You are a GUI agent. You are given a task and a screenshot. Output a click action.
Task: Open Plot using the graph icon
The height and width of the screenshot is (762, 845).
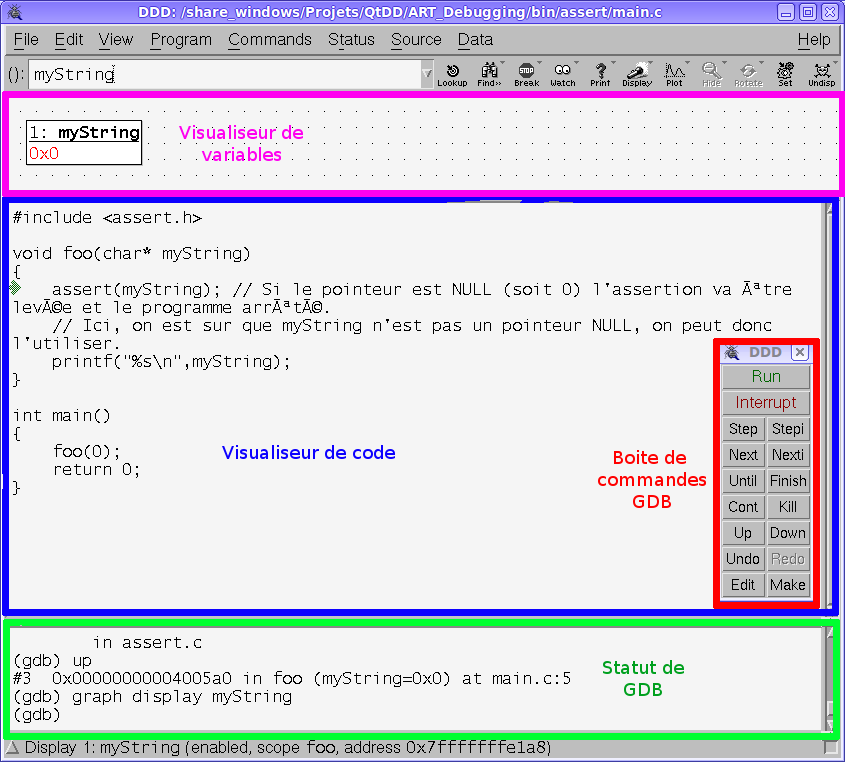tap(675, 74)
